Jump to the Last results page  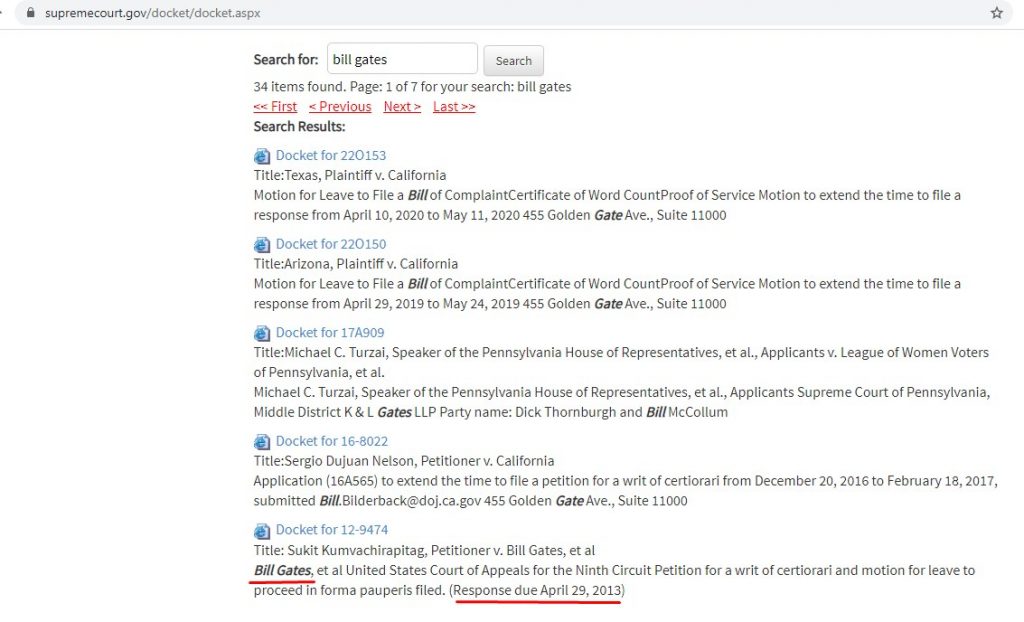click(x=454, y=106)
